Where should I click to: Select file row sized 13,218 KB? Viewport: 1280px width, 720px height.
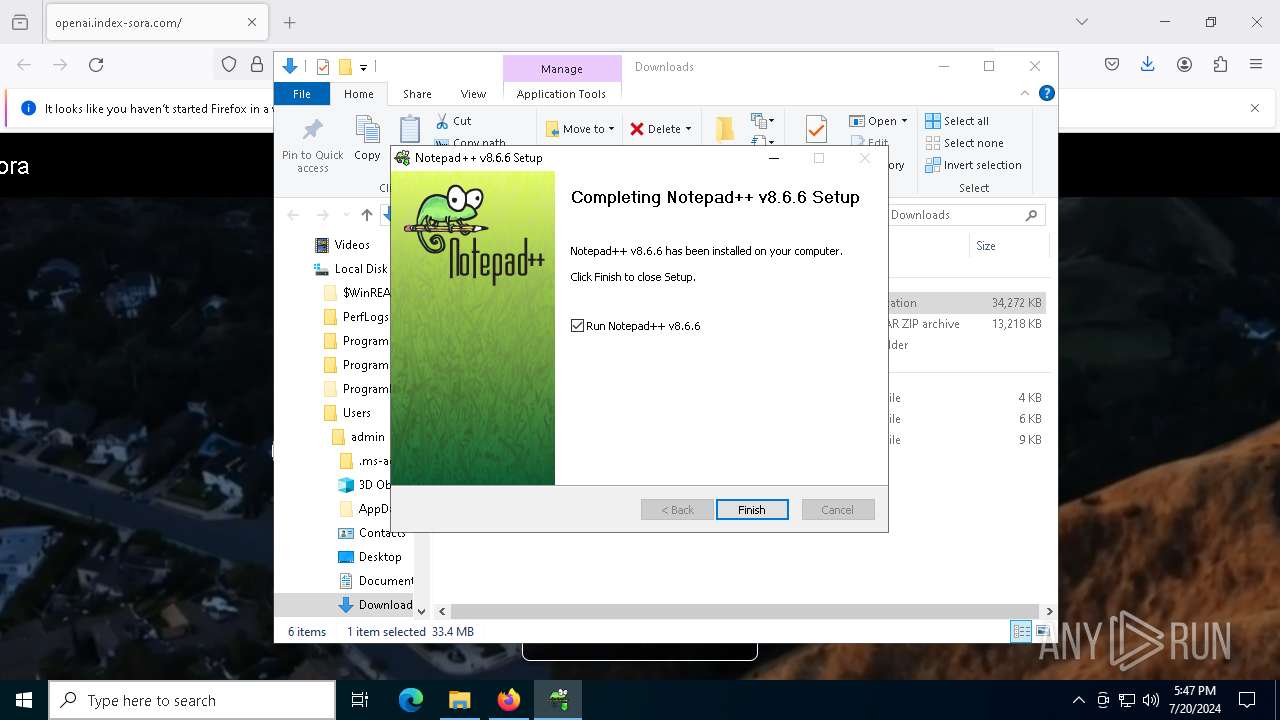pyautogui.click(x=966, y=324)
